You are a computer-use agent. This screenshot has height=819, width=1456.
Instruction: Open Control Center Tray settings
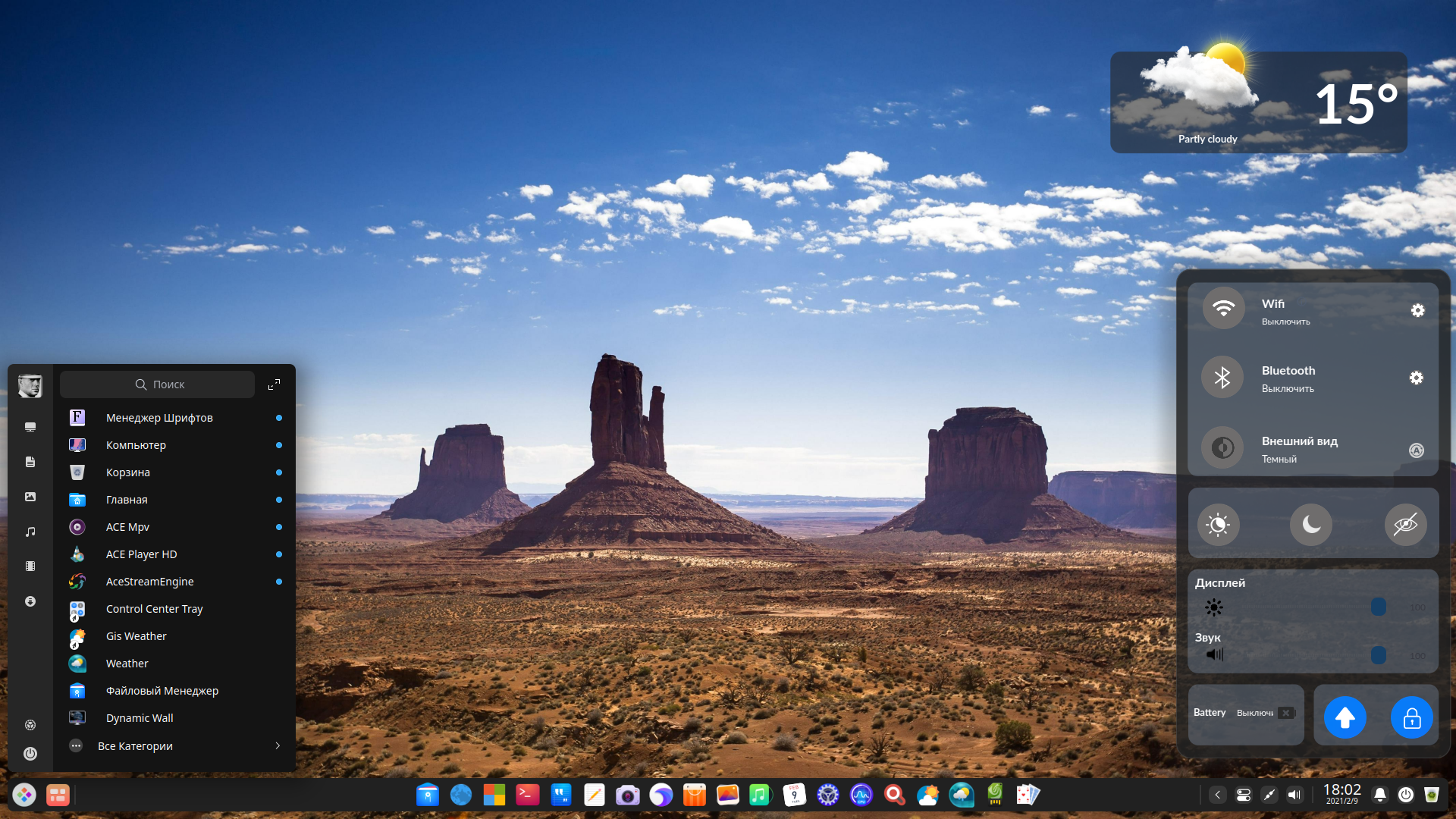coord(155,608)
